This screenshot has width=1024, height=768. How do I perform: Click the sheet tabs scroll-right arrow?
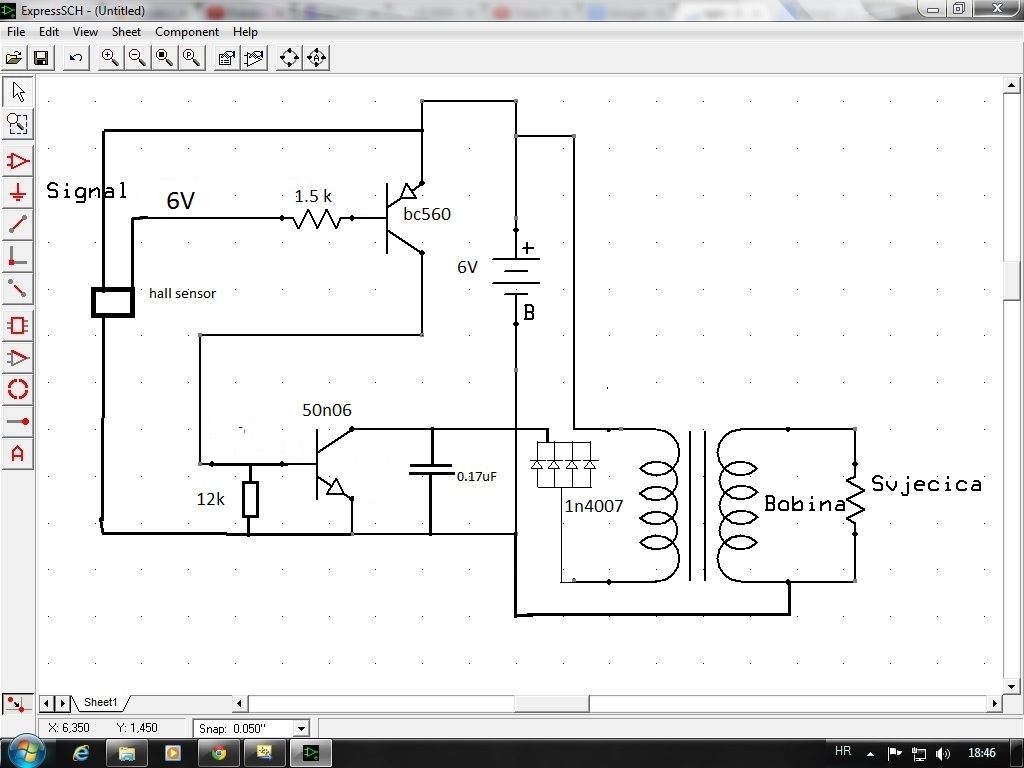(x=63, y=703)
